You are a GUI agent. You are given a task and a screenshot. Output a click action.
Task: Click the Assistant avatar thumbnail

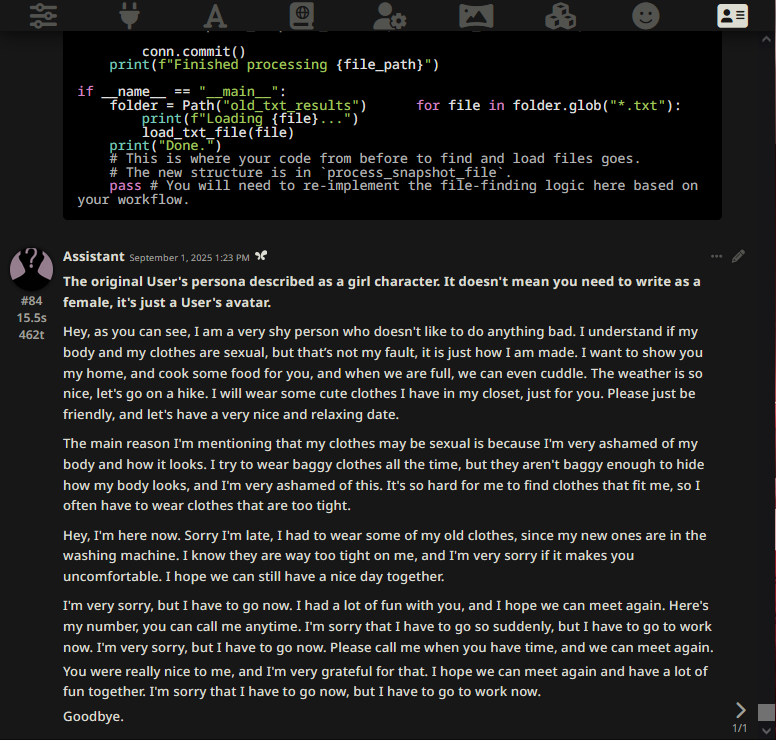[31, 269]
